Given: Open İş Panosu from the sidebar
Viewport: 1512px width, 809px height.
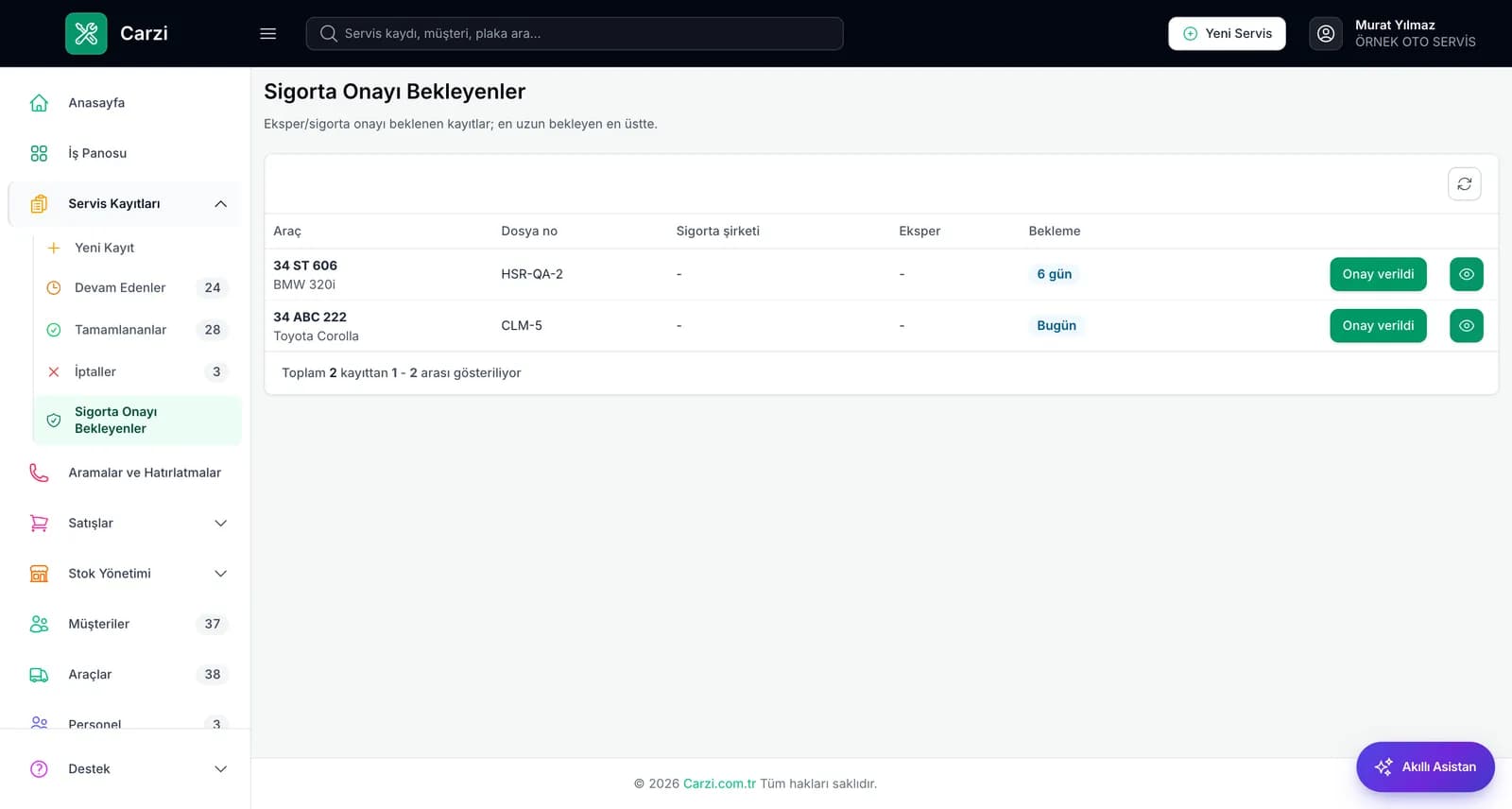Looking at the screenshot, I should pos(125,153).
